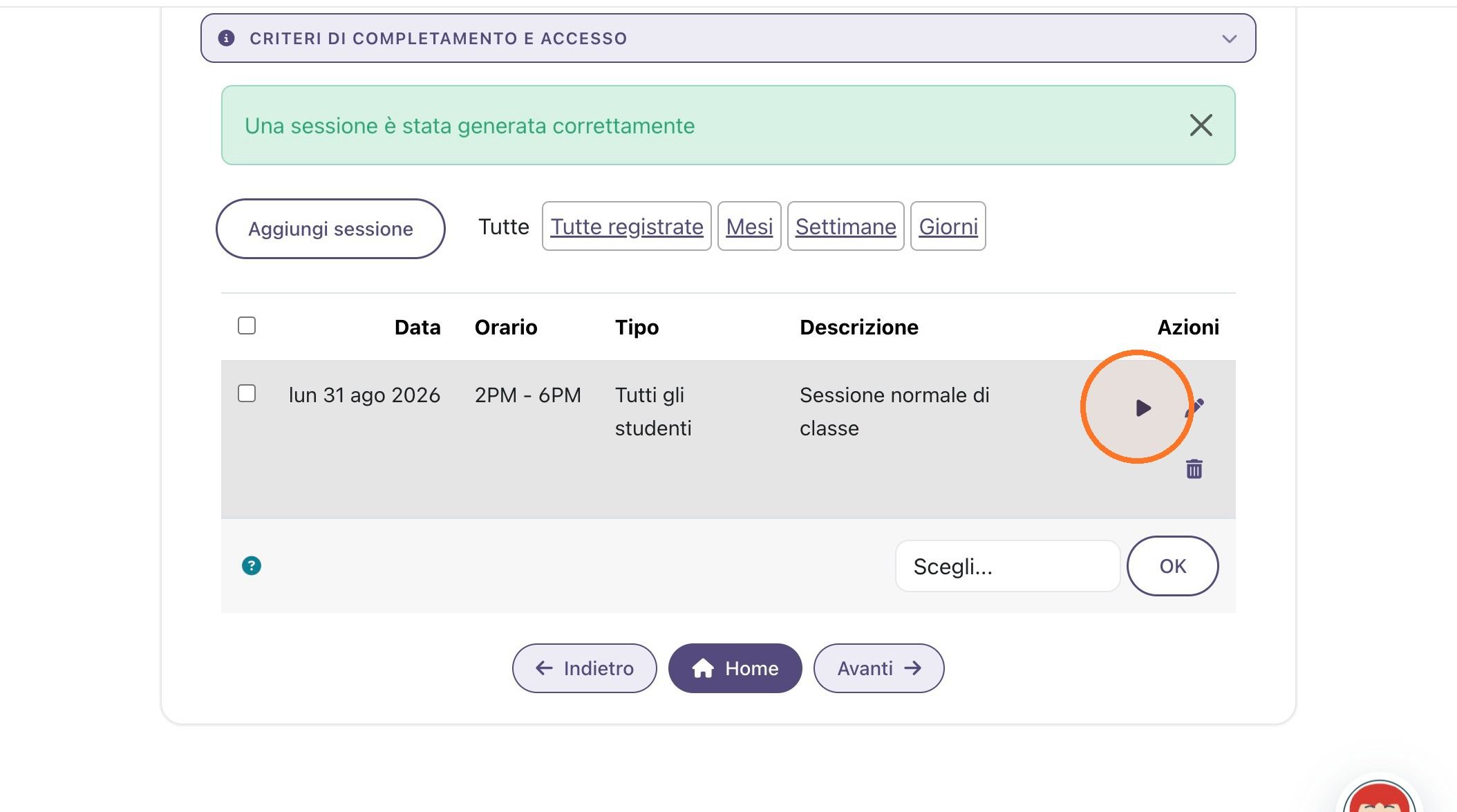The width and height of the screenshot is (1457, 812).
Task: Open the teal question mark help icon
Action: pos(252,566)
